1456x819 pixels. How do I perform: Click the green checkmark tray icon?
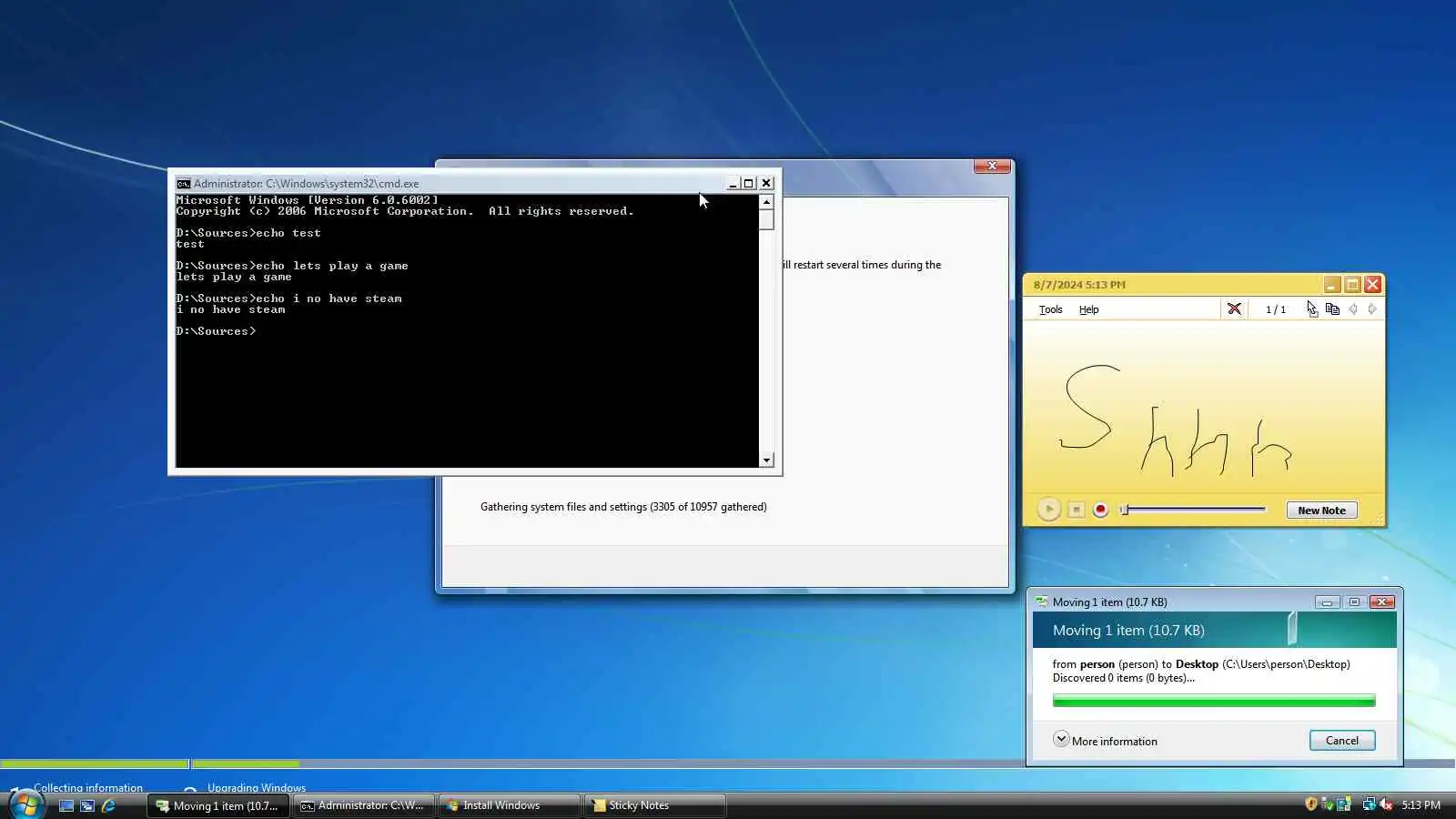point(1328,804)
